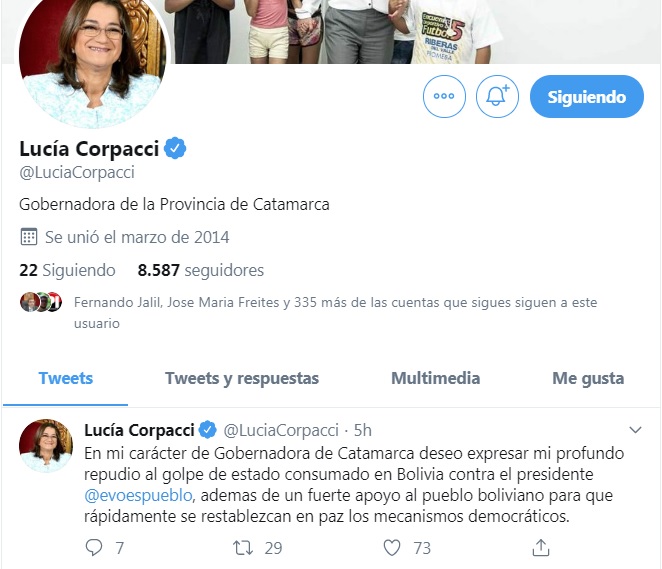Expand the tweet options chevron
Viewport: 662px width, 569px height.
(x=635, y=430)
